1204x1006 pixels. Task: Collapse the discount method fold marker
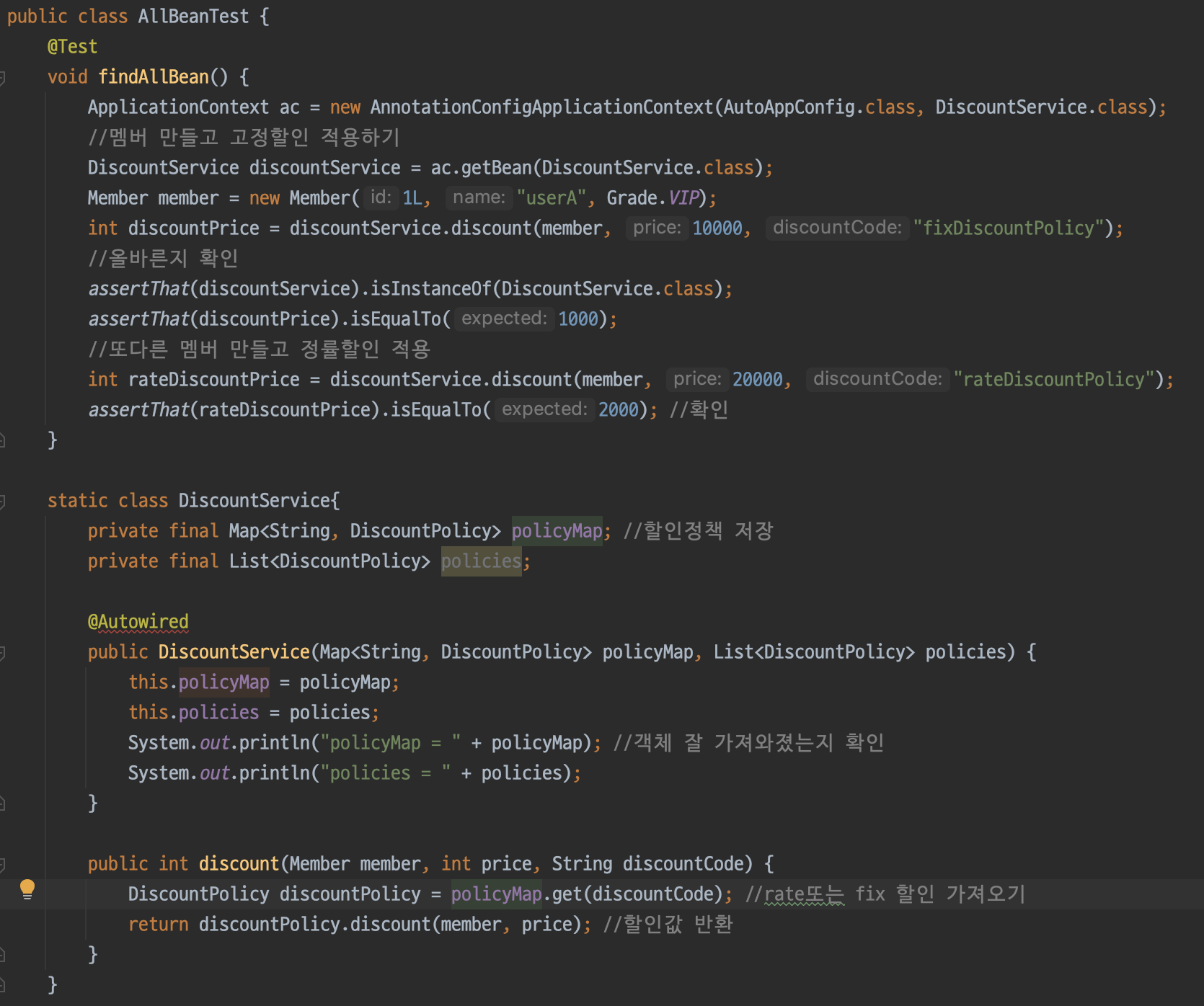[2, 864]
